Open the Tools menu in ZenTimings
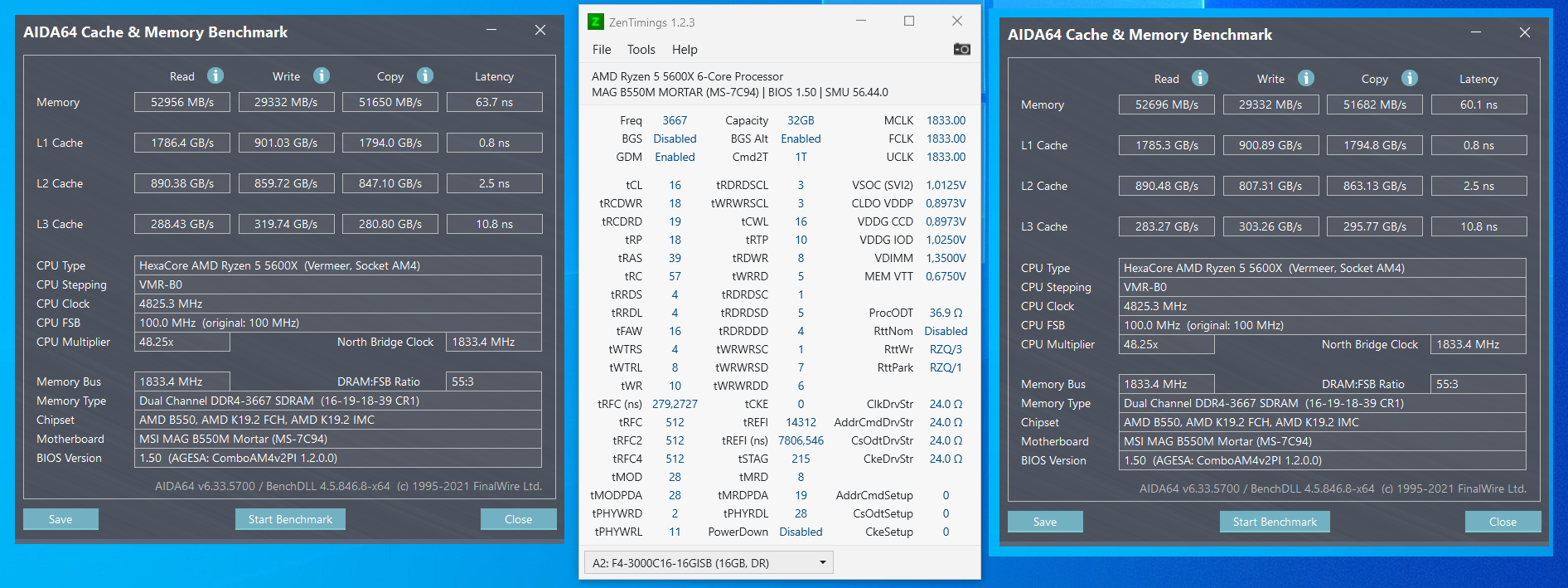This screenshot has width=1568, height=588. coord(641,50)
